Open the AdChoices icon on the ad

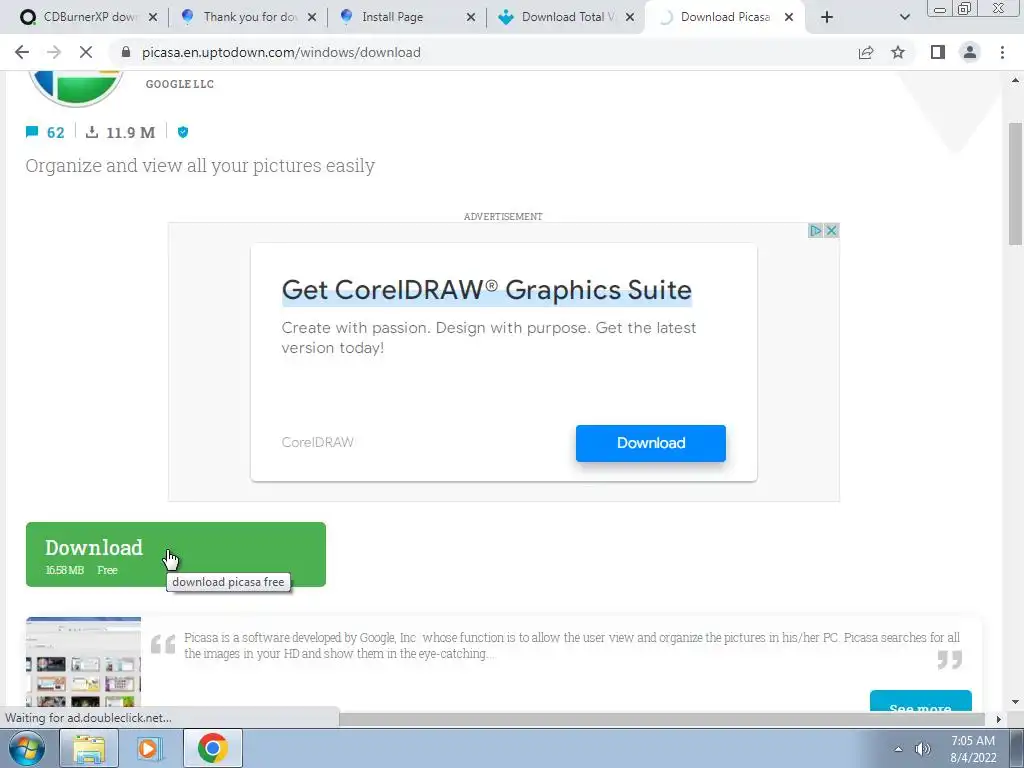815,231
